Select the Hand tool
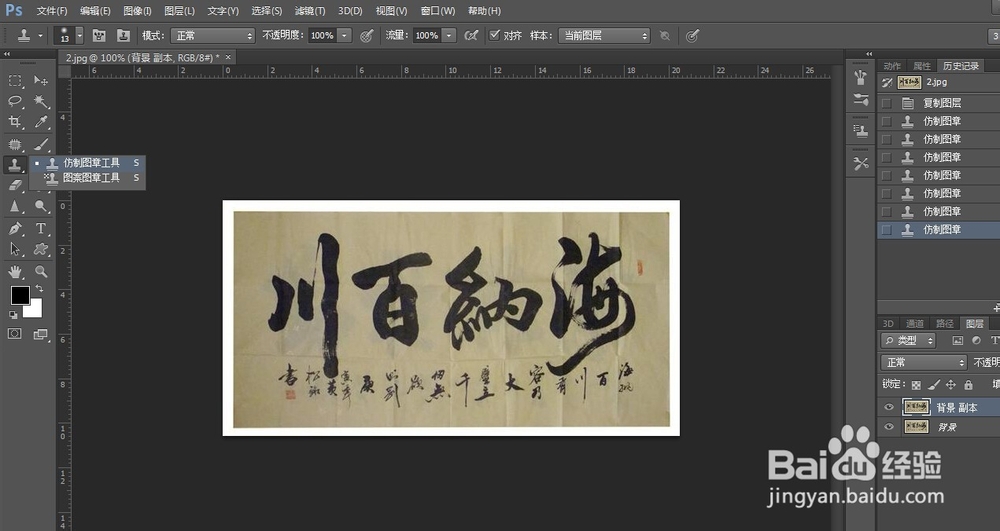 pyautogui.click(x=15, y=272)
